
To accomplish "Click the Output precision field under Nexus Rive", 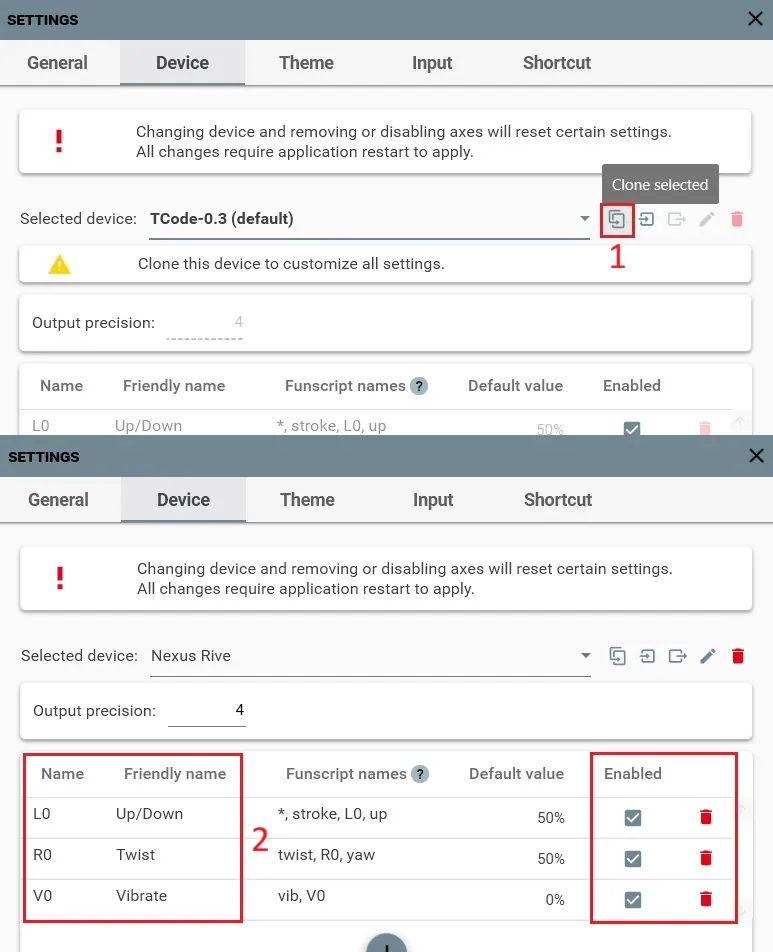I will point(206,710).
